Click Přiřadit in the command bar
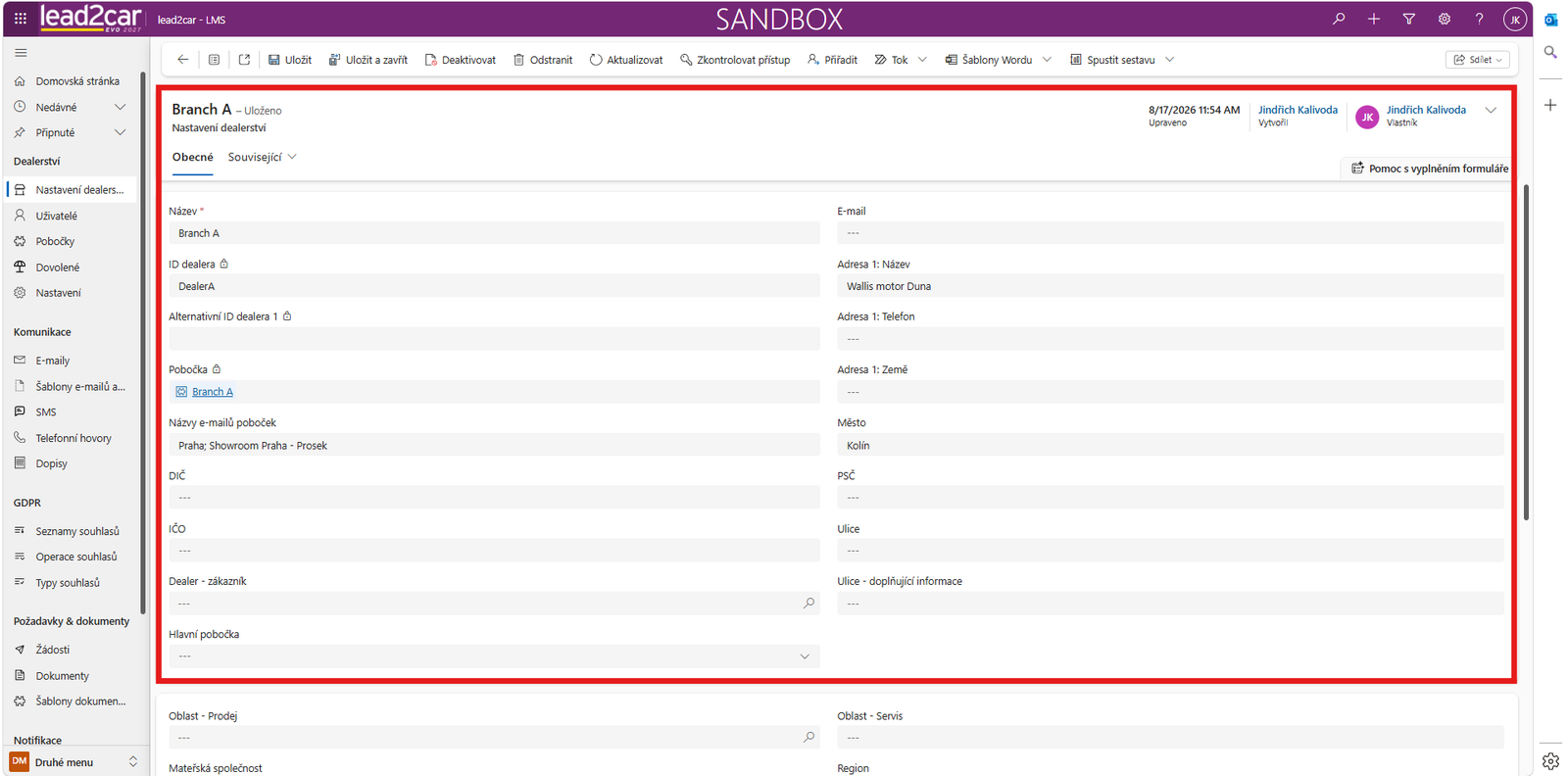Image resolution: width=1568 pixels, height=776 pixels. [832, 60]
